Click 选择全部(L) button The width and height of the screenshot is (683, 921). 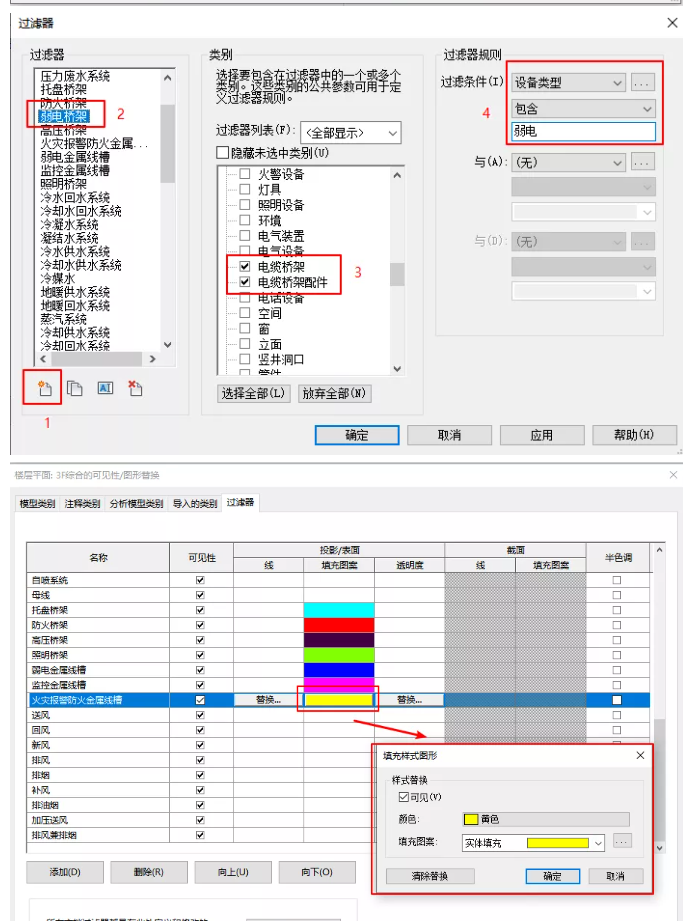coord(253,394)
